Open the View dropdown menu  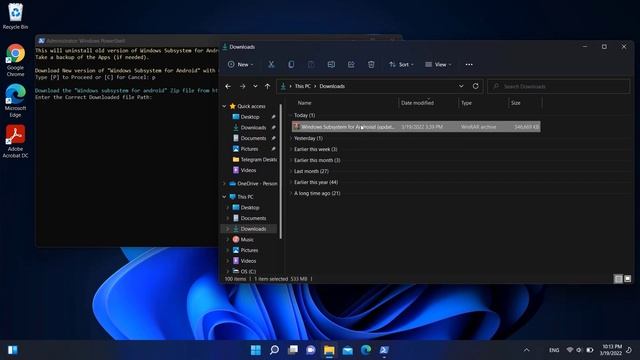438,64
